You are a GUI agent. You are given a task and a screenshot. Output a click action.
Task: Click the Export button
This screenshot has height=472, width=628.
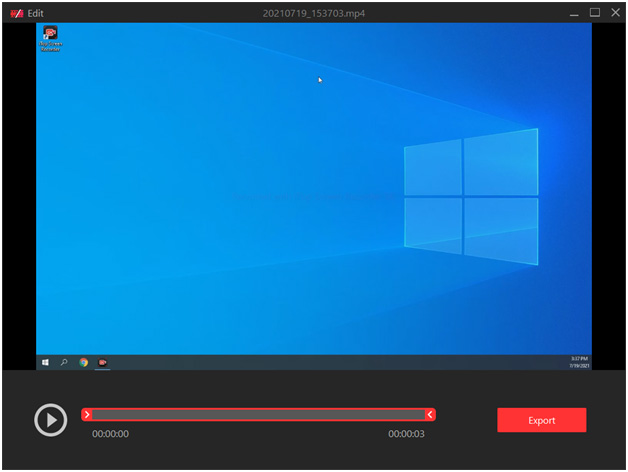coord(541,420)
